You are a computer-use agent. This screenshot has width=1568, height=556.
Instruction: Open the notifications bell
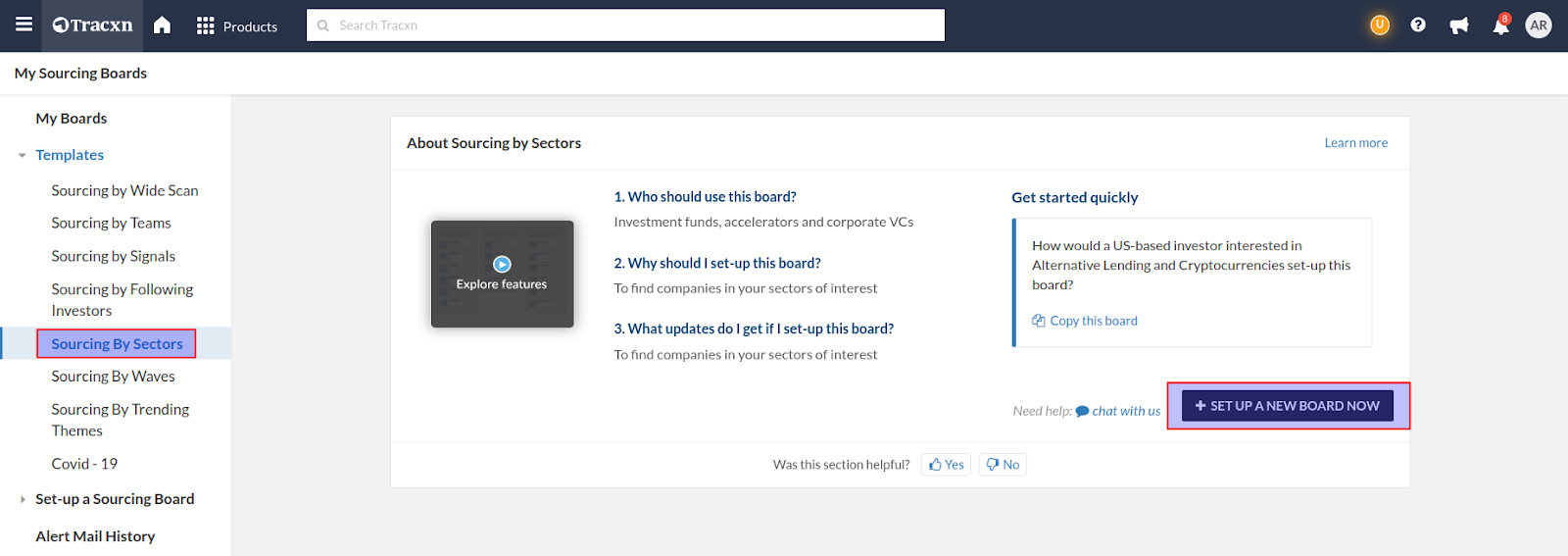[1500, 25]
